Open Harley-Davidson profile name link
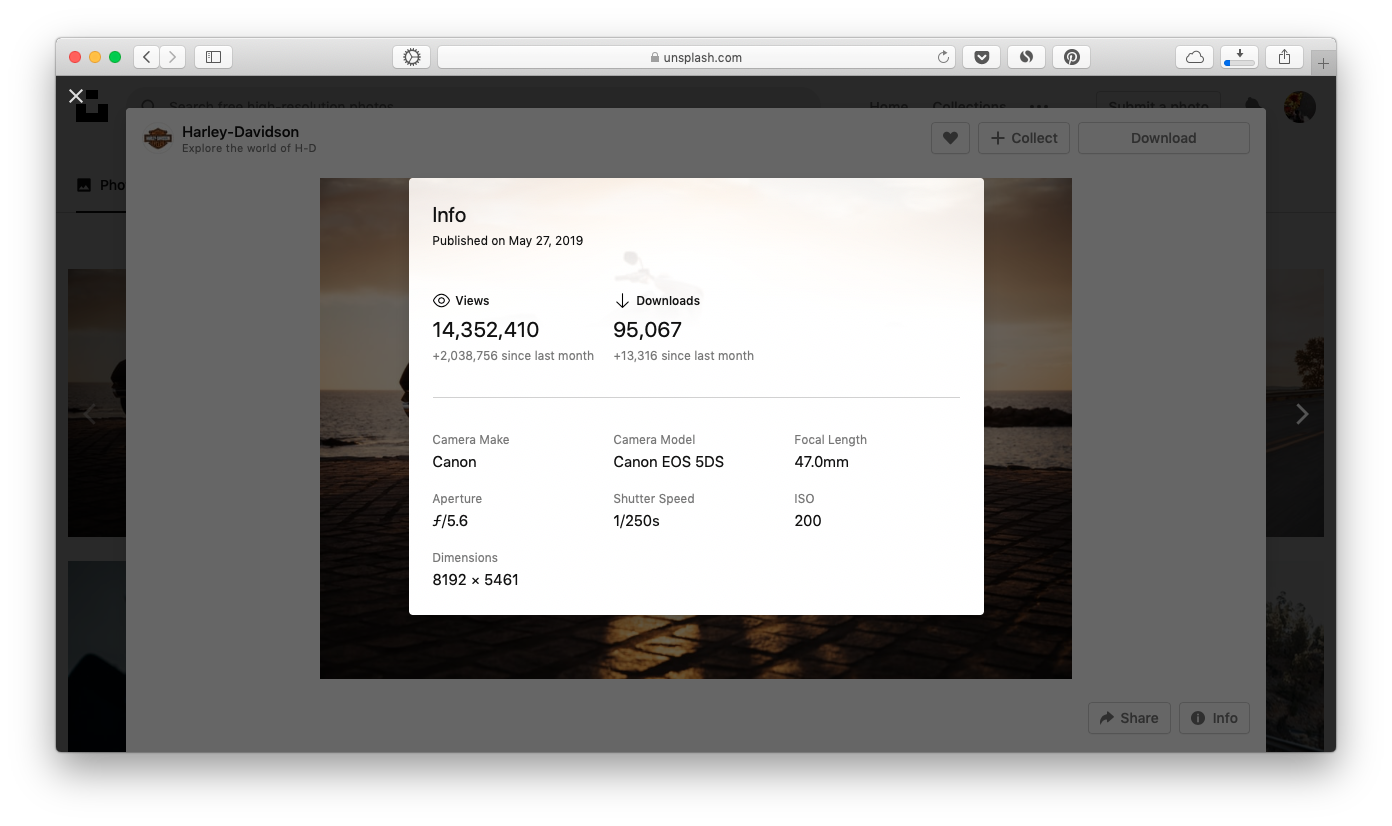Viewport: 1392px width, 826px height. (x=240, y=132)
